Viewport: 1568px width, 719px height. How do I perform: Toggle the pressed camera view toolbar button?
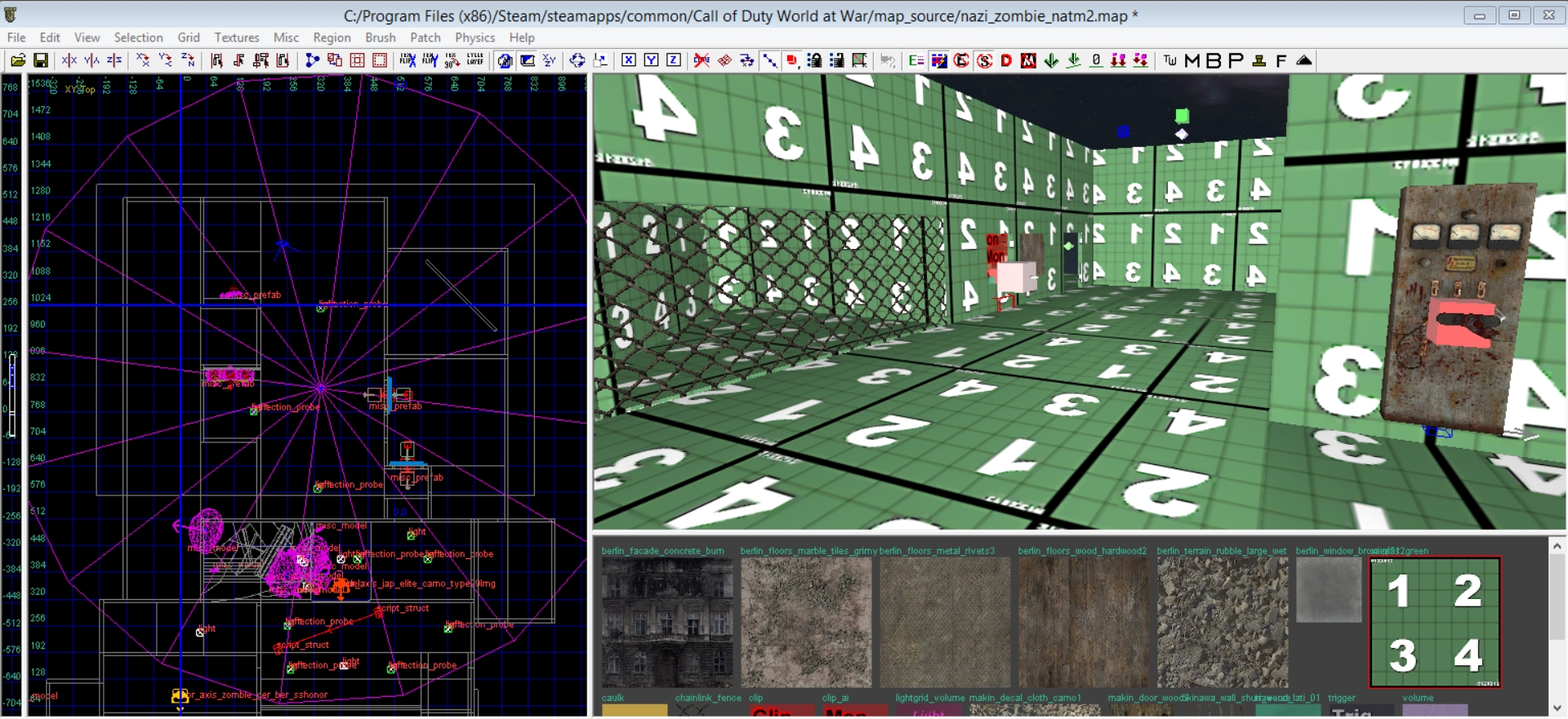pos(505,60)
